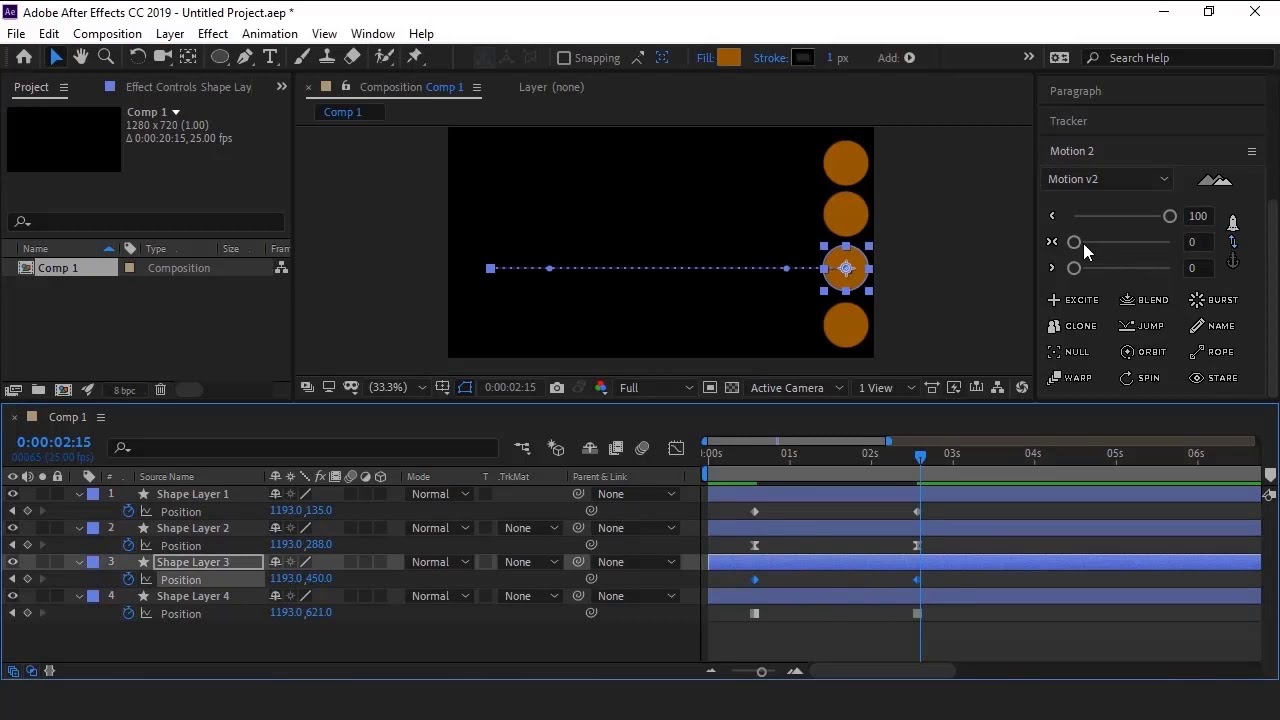Click the ORBIT tool in Motion 2

[x=1144, y=352]
